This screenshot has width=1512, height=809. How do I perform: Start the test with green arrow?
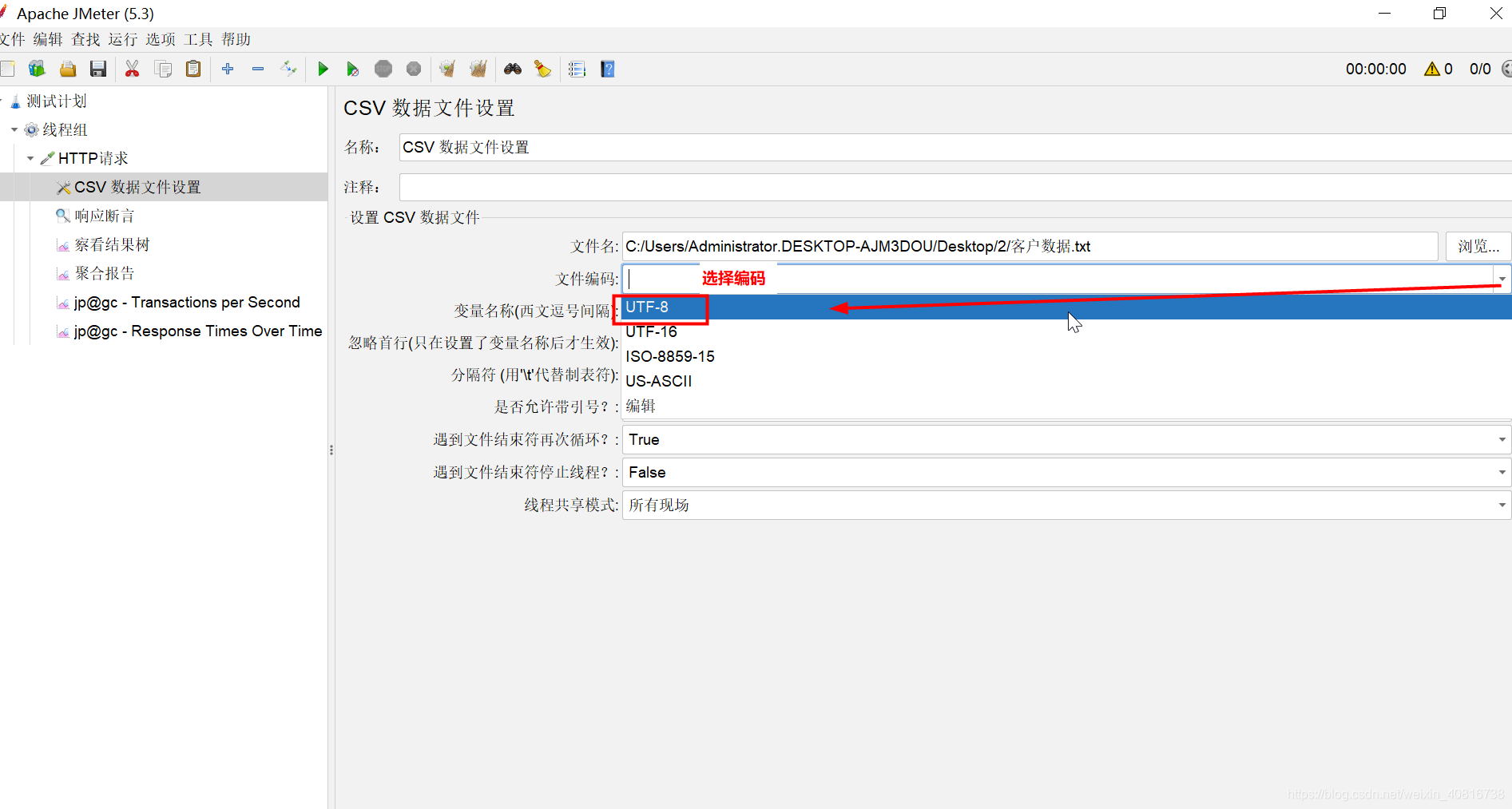pos(323,69)
